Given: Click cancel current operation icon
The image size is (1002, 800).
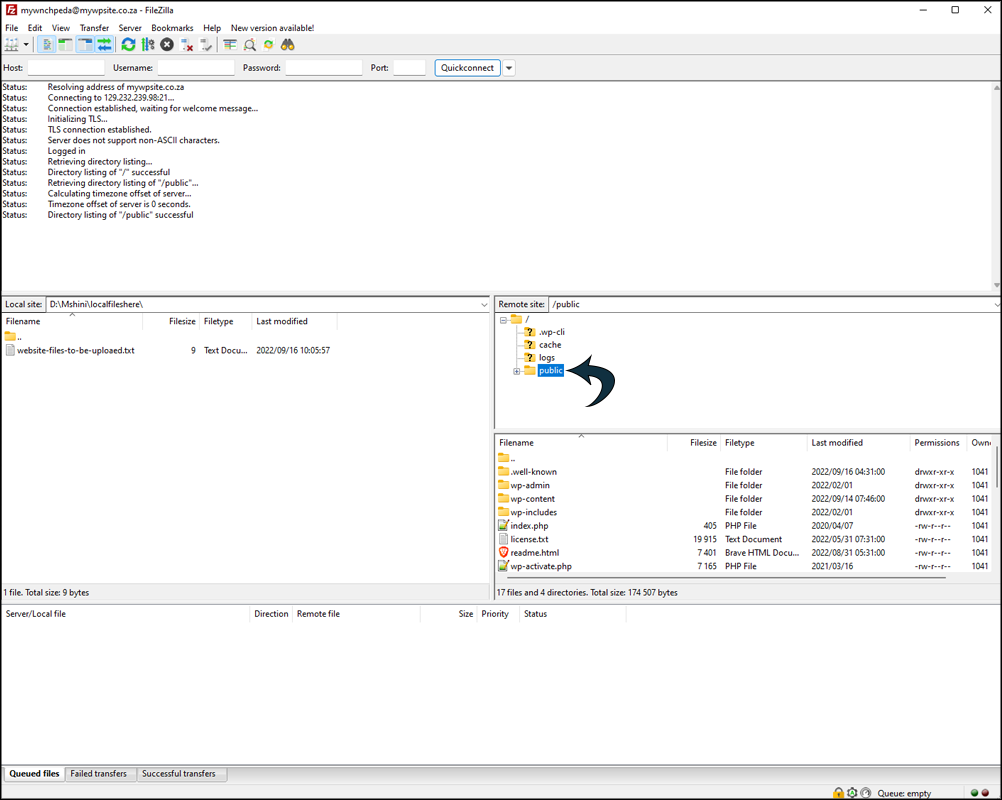Looking at the screenshot, I should coord(167,45).
